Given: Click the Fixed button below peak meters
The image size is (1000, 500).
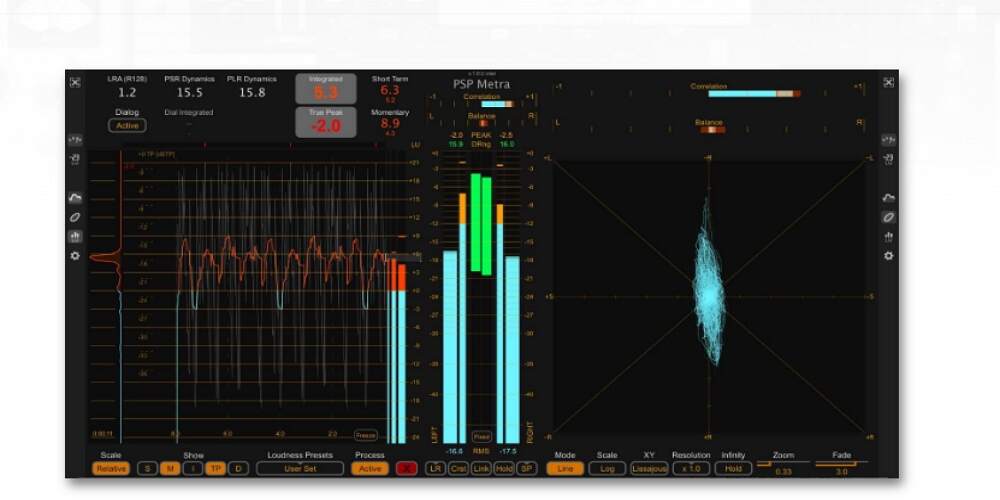Looking at the screenshot, I should 482,437.
